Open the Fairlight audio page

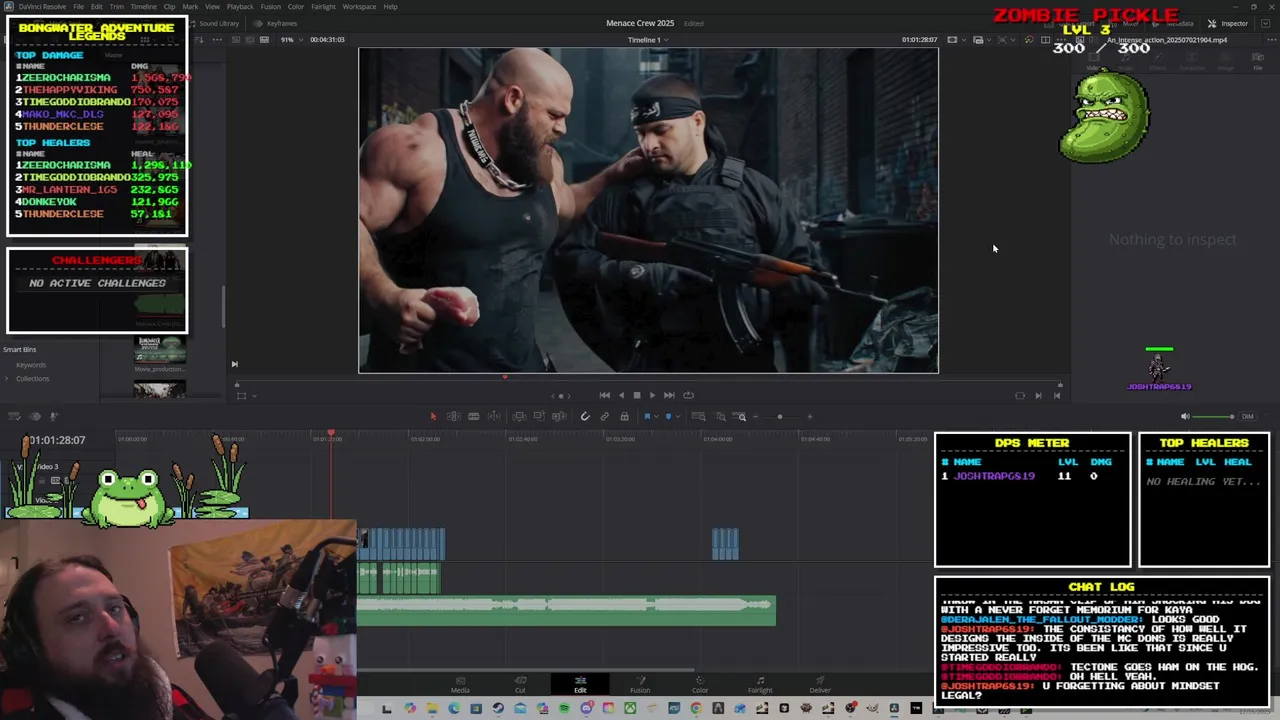[760, 685]
